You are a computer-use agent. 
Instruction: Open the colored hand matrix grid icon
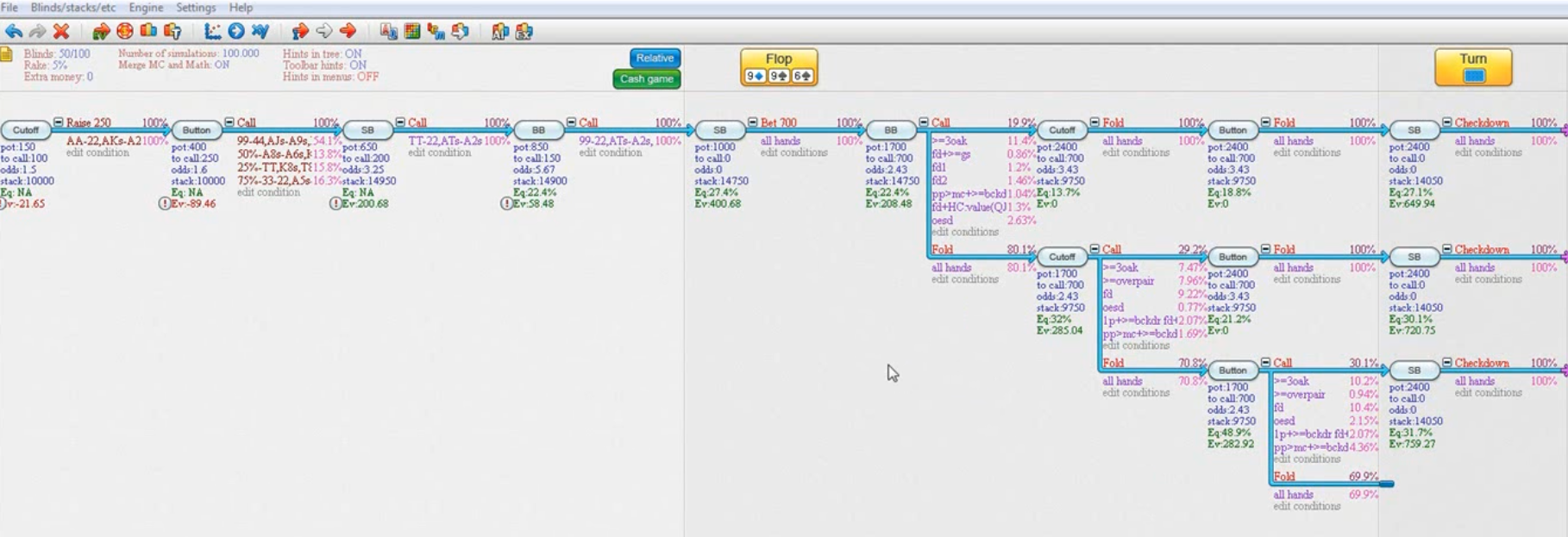click(x=412, y=31)
